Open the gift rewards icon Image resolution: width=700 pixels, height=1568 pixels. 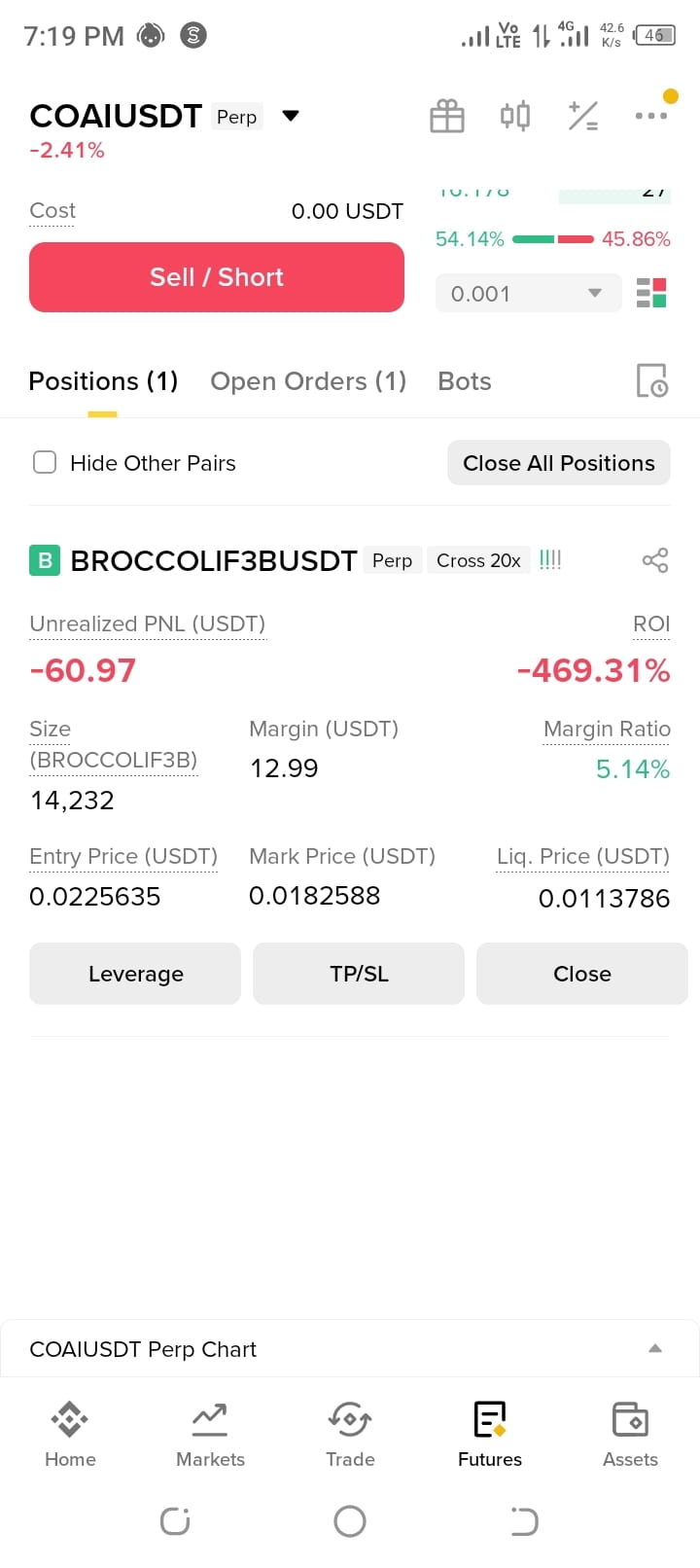point(447,116)
